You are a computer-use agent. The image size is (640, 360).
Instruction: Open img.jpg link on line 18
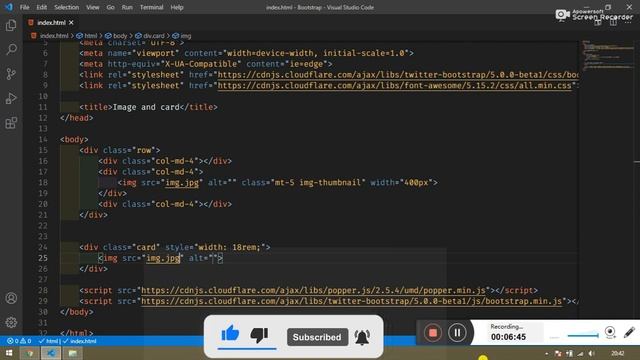182,182
